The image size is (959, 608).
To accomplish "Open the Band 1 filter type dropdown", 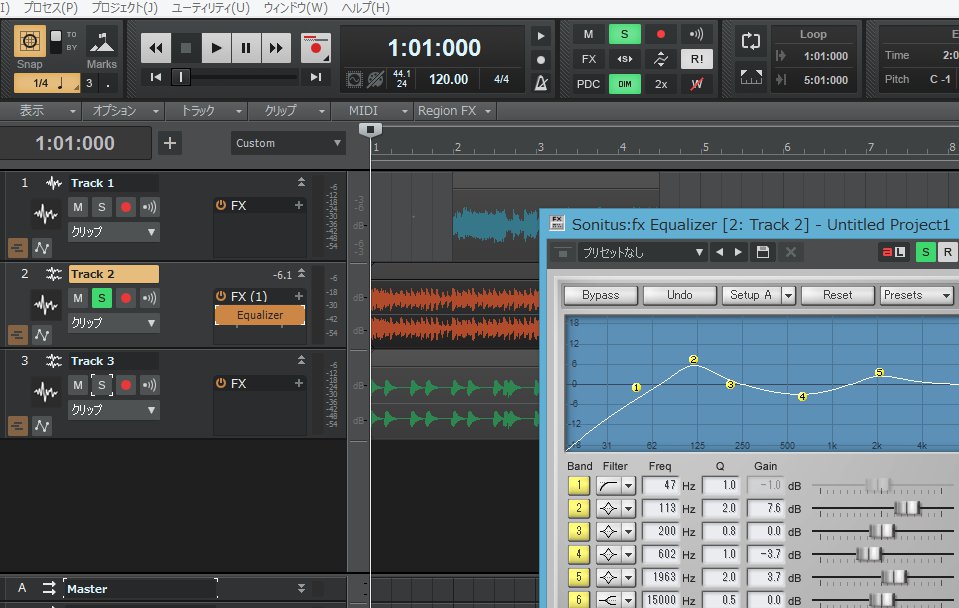I will click(x=628, y=486).
